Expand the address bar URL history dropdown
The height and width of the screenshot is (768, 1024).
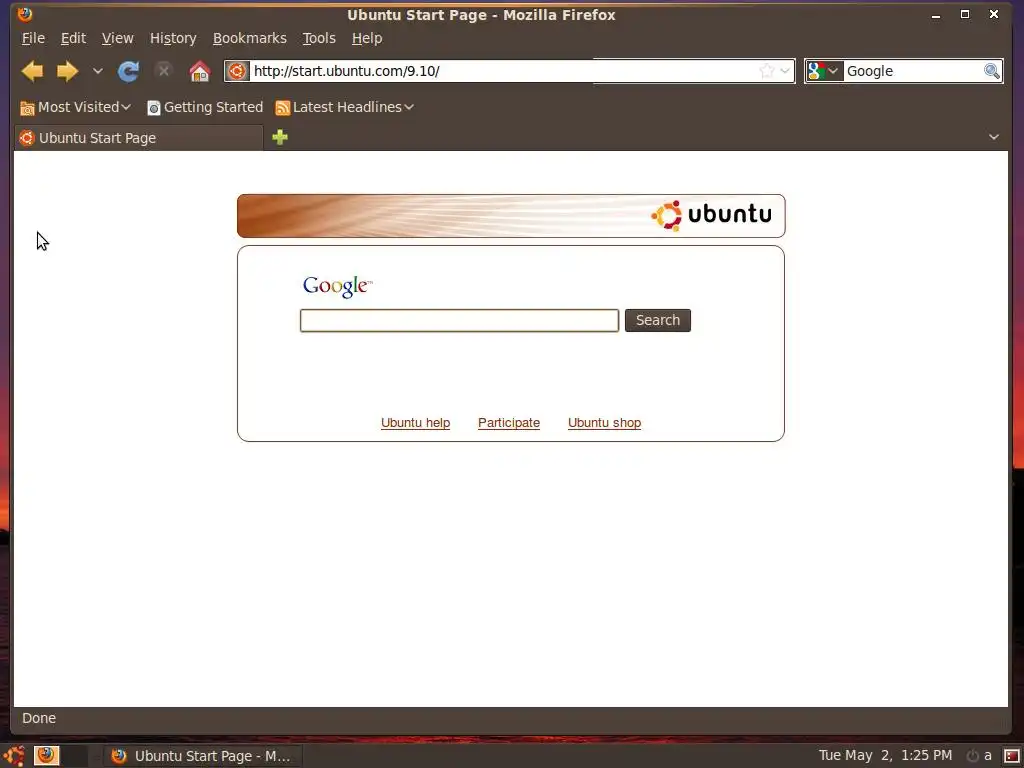pos(785,71)
